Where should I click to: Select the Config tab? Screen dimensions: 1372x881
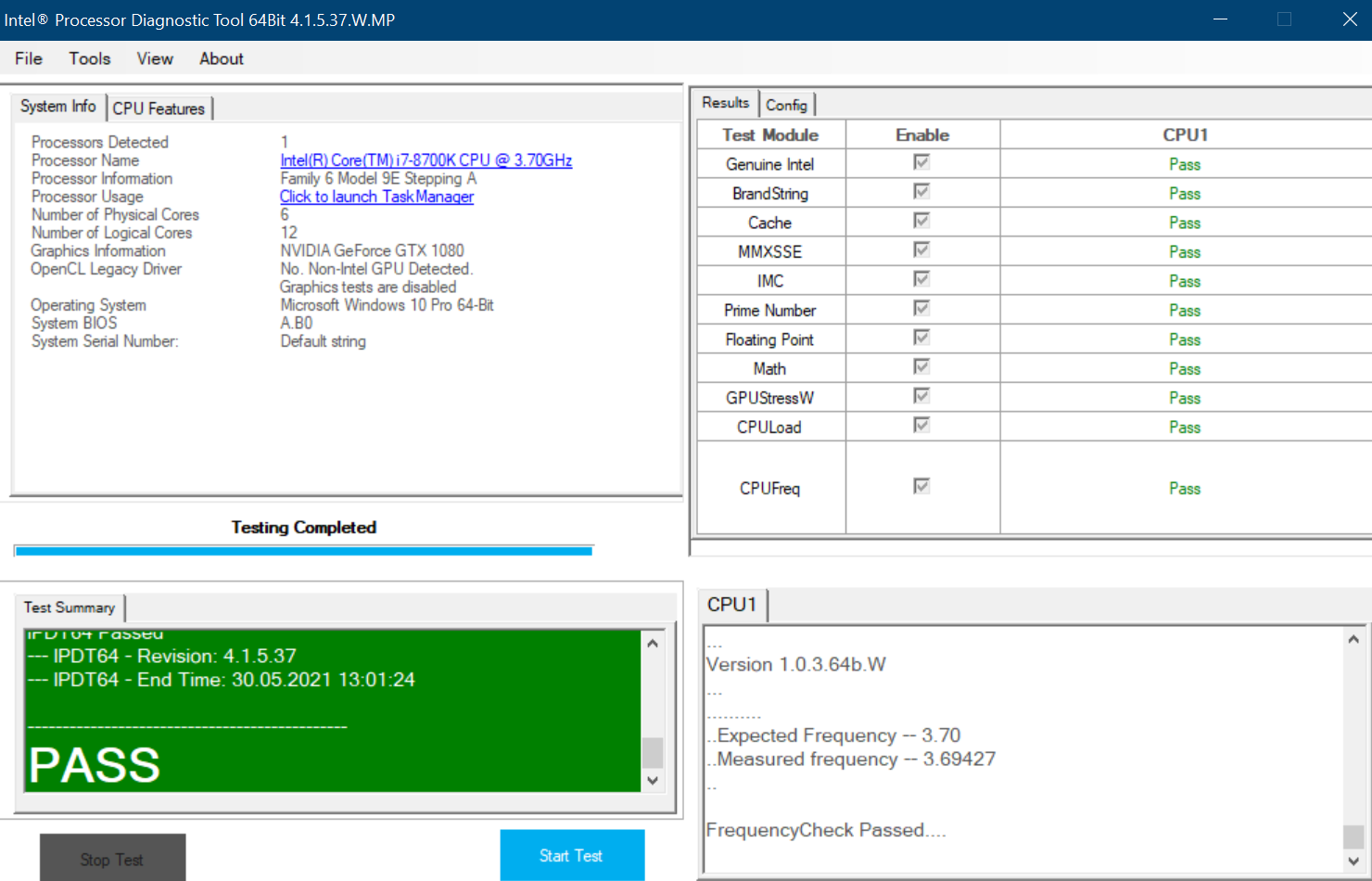coord(786,105)
